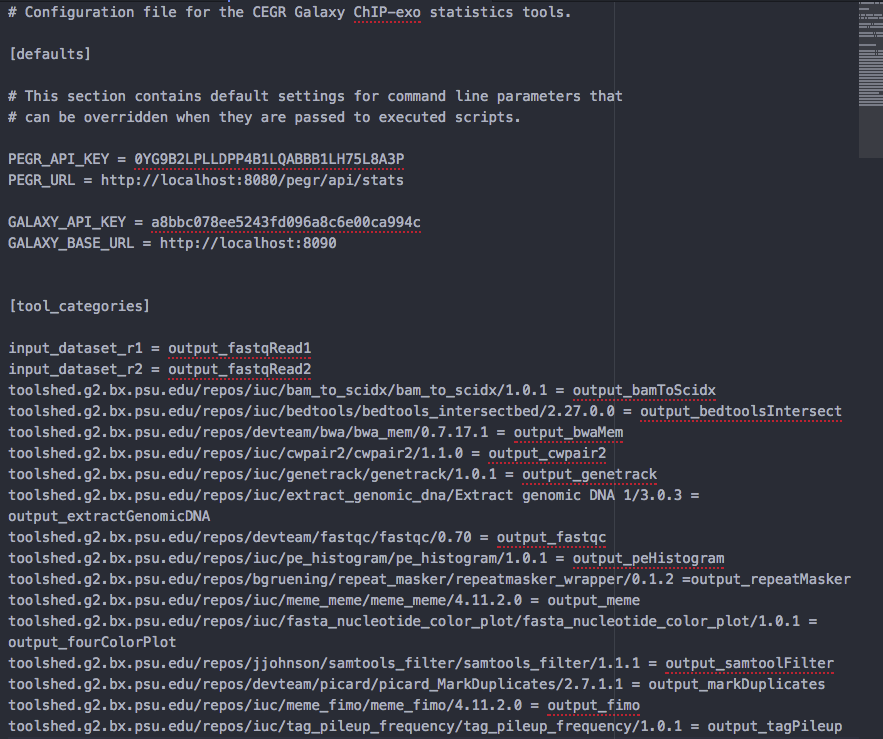The width and height of the screenshot is (883, 739).
Task: Click the output_peHistogram value
Action: click(648, 558)
